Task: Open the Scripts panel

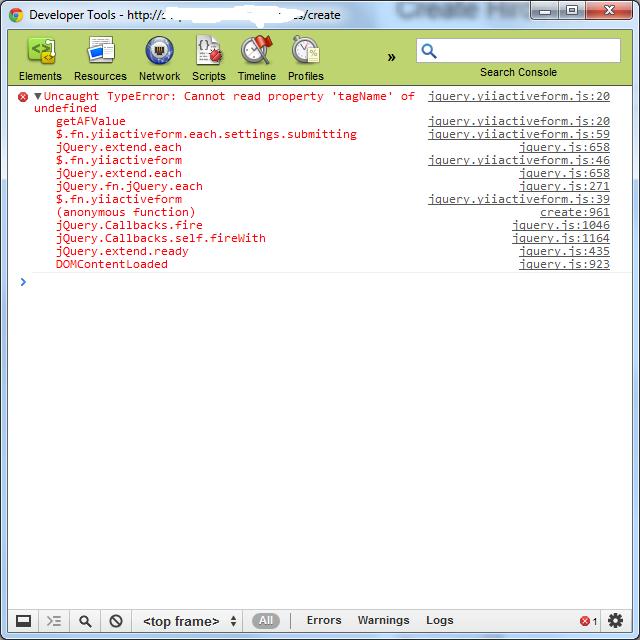Action: tap(209, 59)
